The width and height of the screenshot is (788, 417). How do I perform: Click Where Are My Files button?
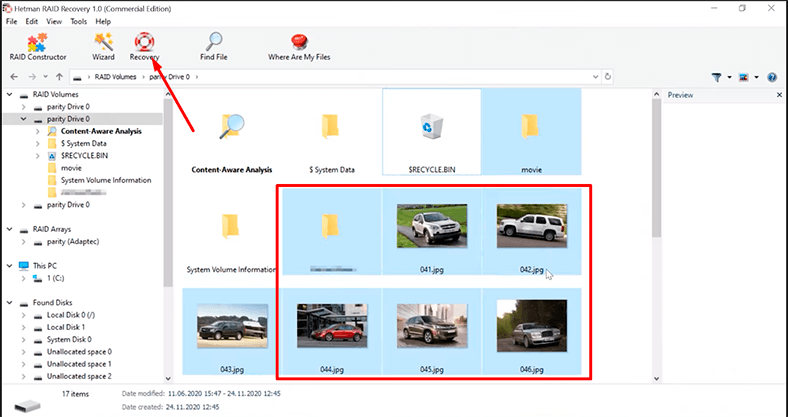click(x=299, y=47)
